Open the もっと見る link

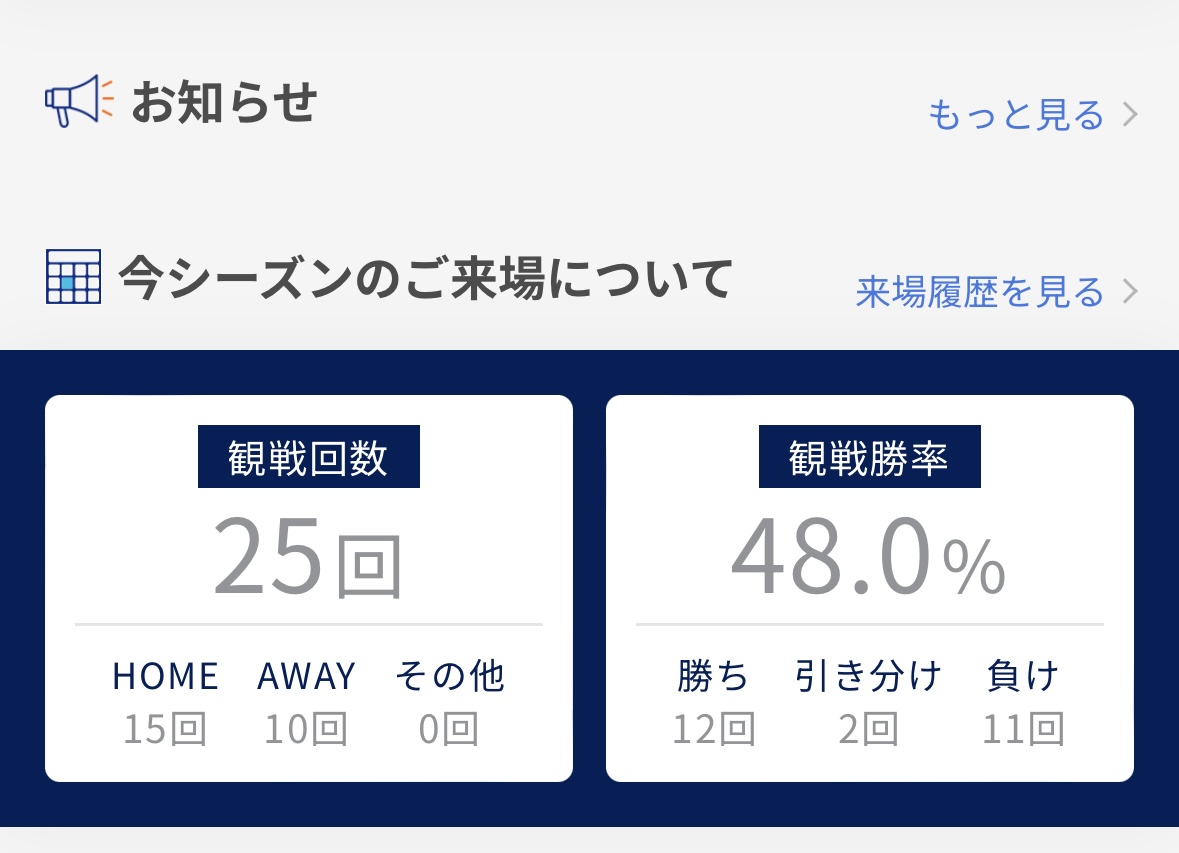(1015, 115)
